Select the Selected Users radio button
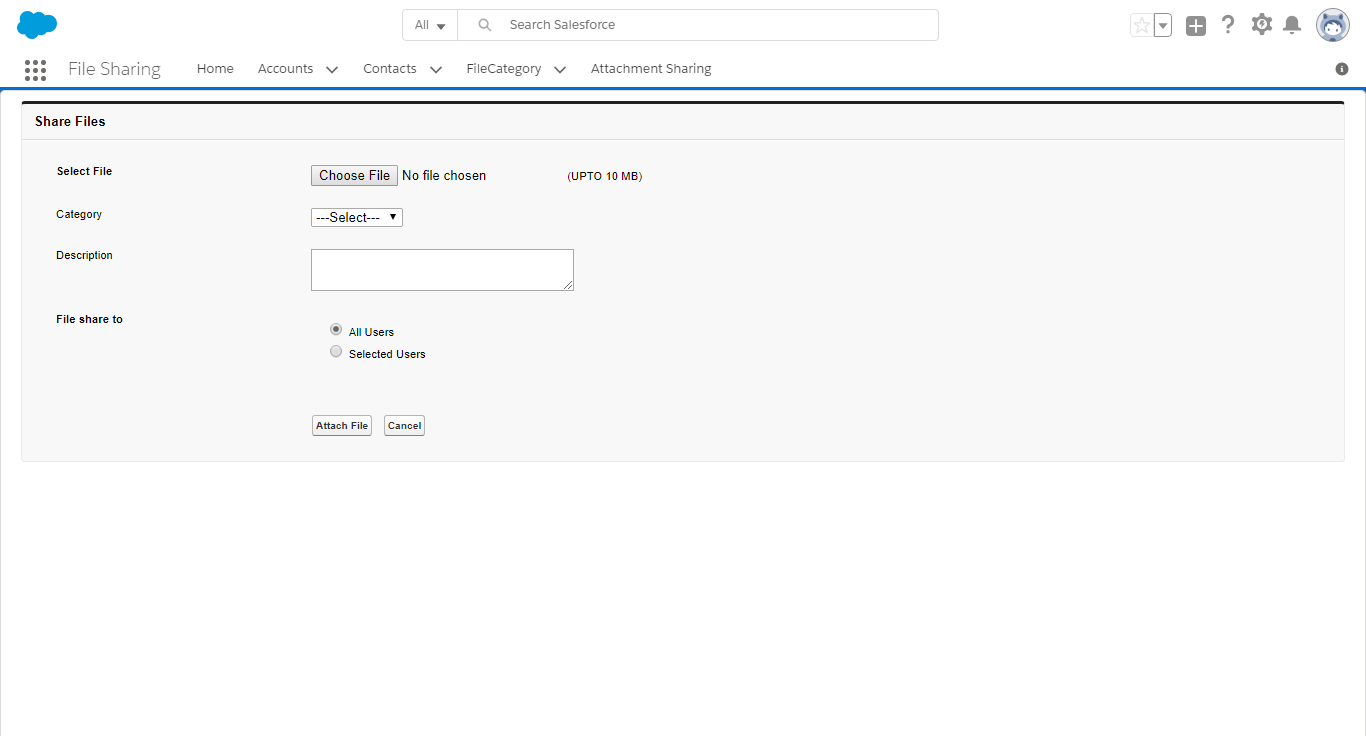This screenshot has height=736, width=1366. [x=336, y=352]
